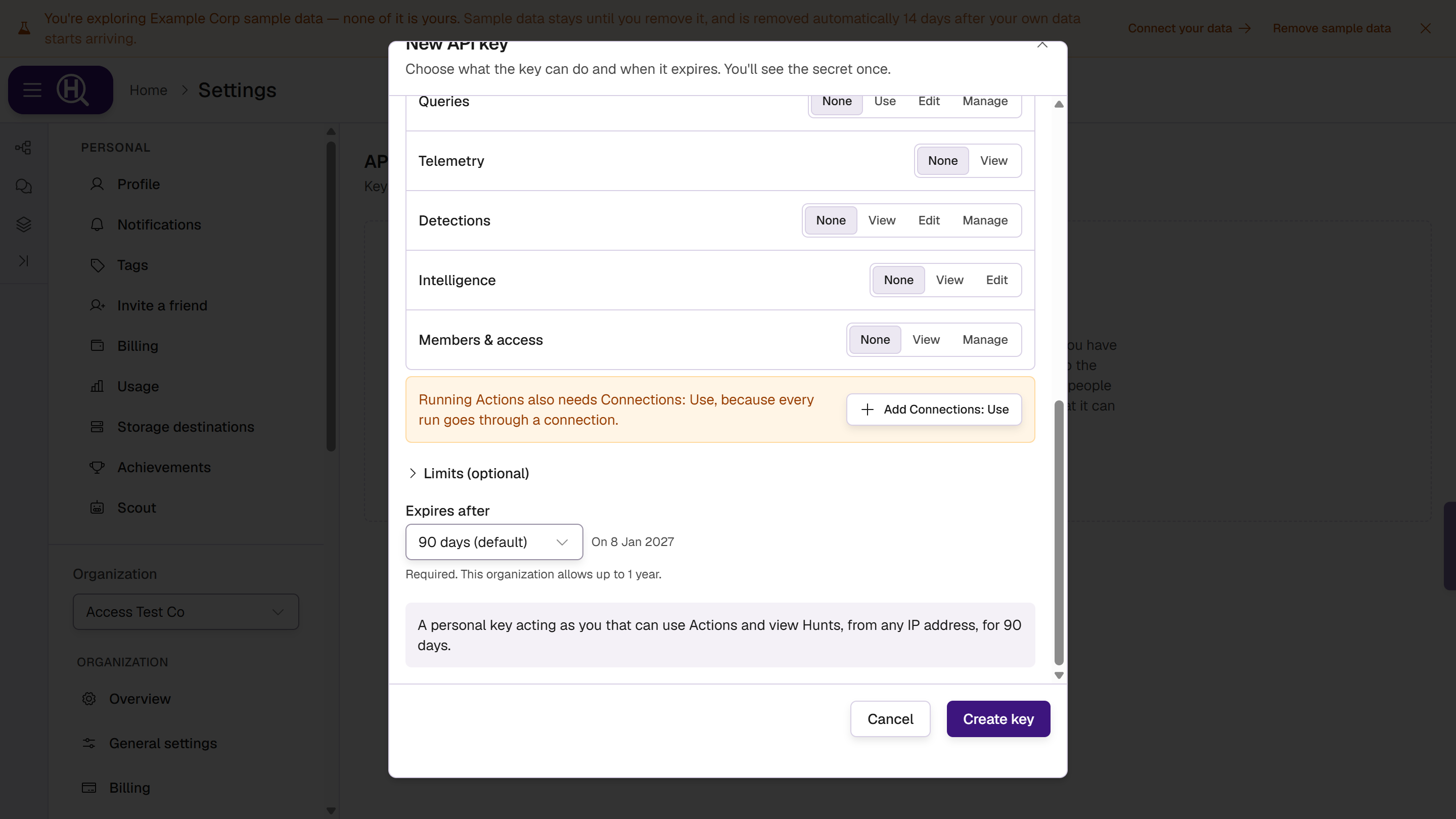
Task: Open Achievements page
Action: (187, 468)
